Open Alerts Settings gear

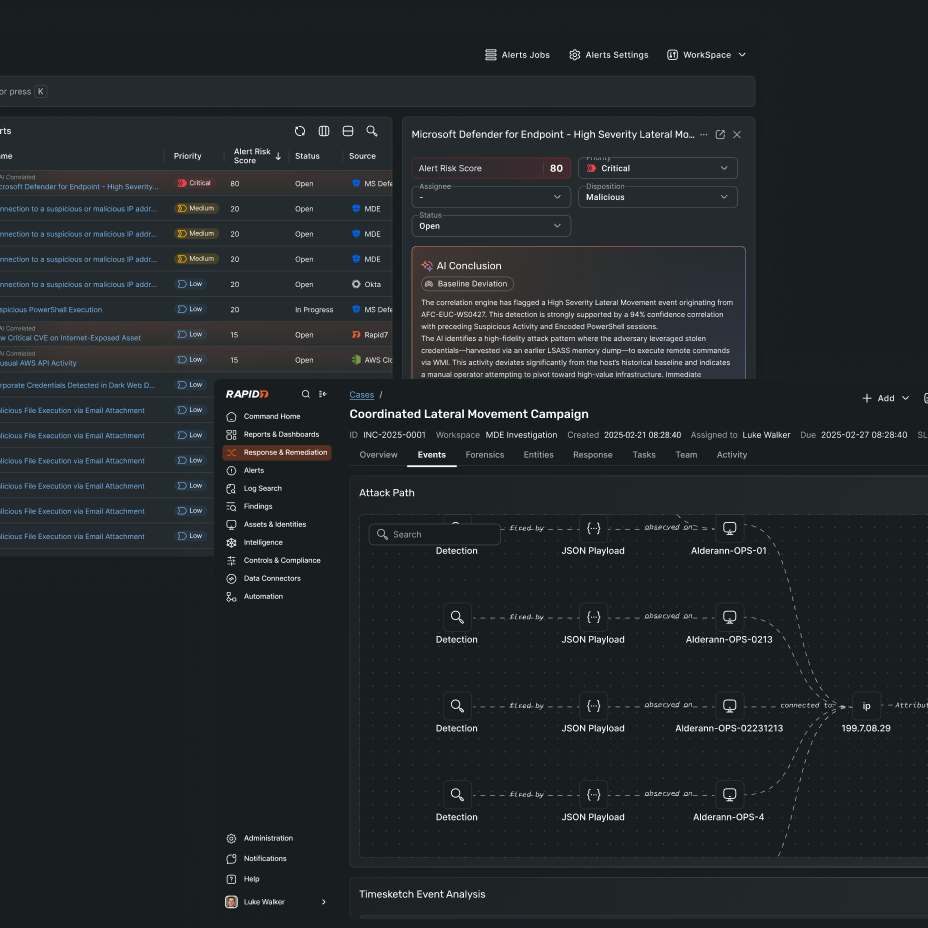point(608,55)
